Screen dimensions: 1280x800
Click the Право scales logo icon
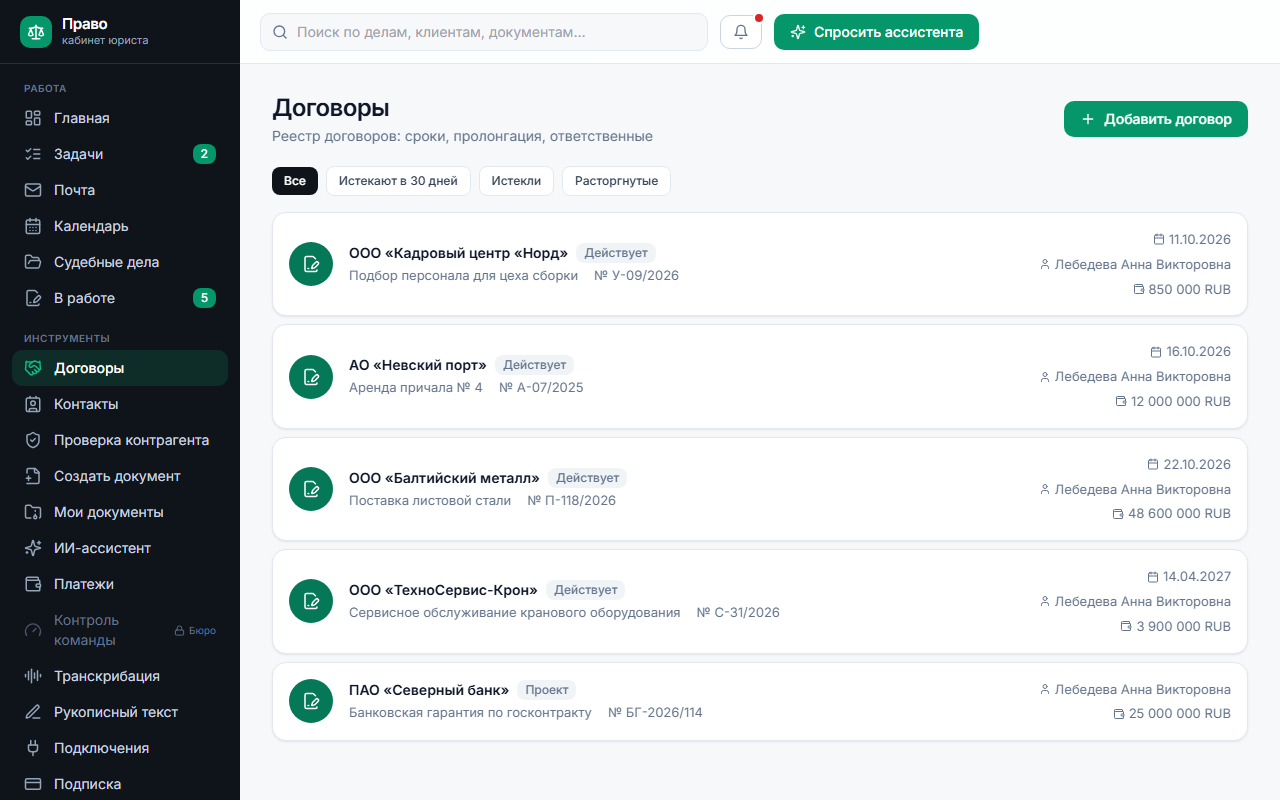[x=36, y=32]
